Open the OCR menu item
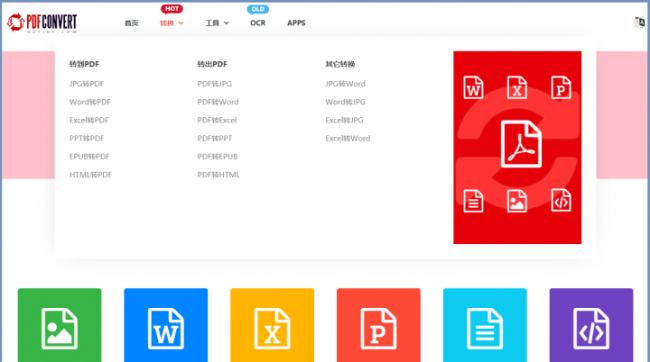The image size is (650, 362). [x=258, y=23]
